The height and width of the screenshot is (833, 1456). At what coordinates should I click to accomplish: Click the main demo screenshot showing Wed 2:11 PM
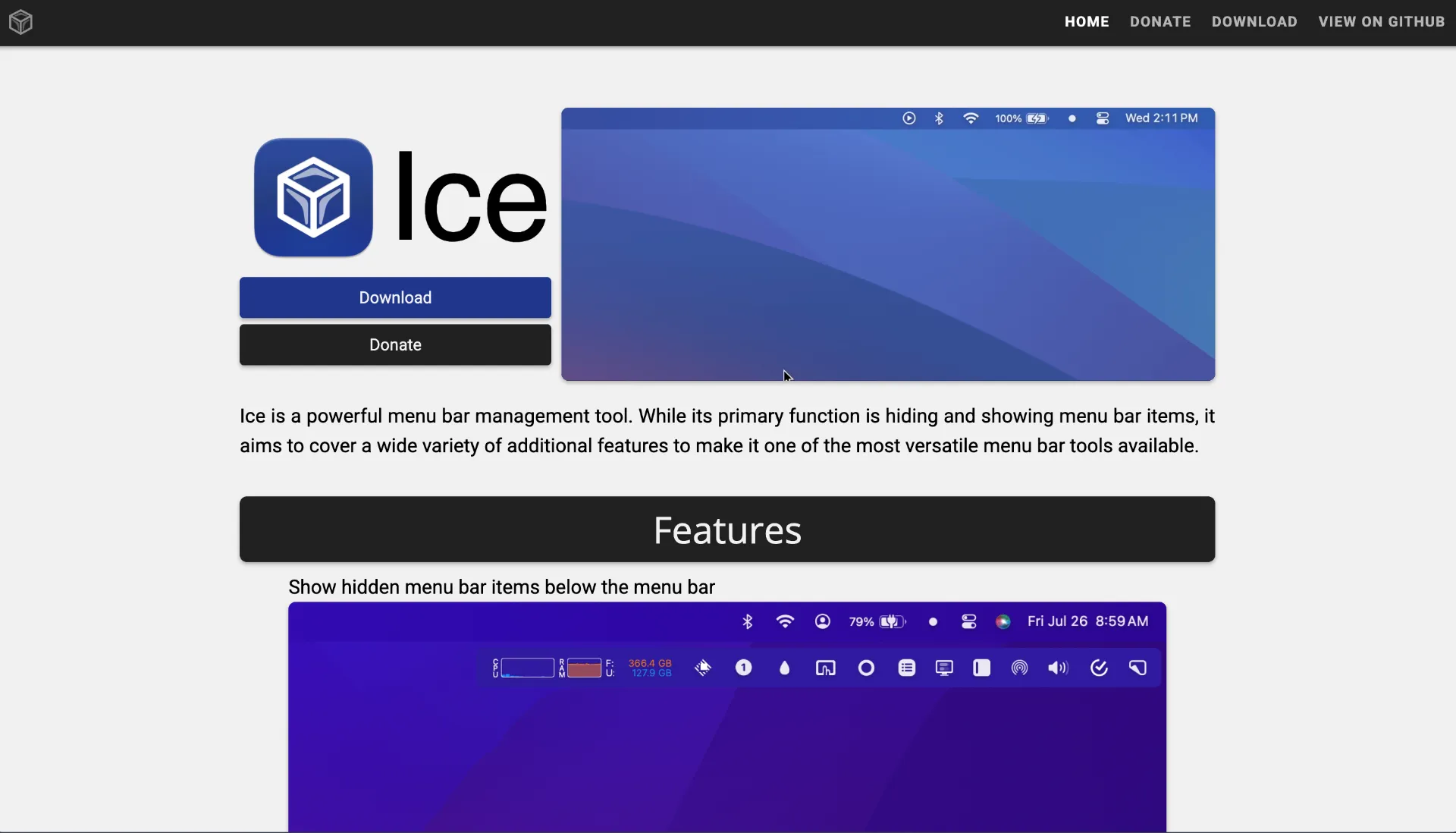[888, 244]
